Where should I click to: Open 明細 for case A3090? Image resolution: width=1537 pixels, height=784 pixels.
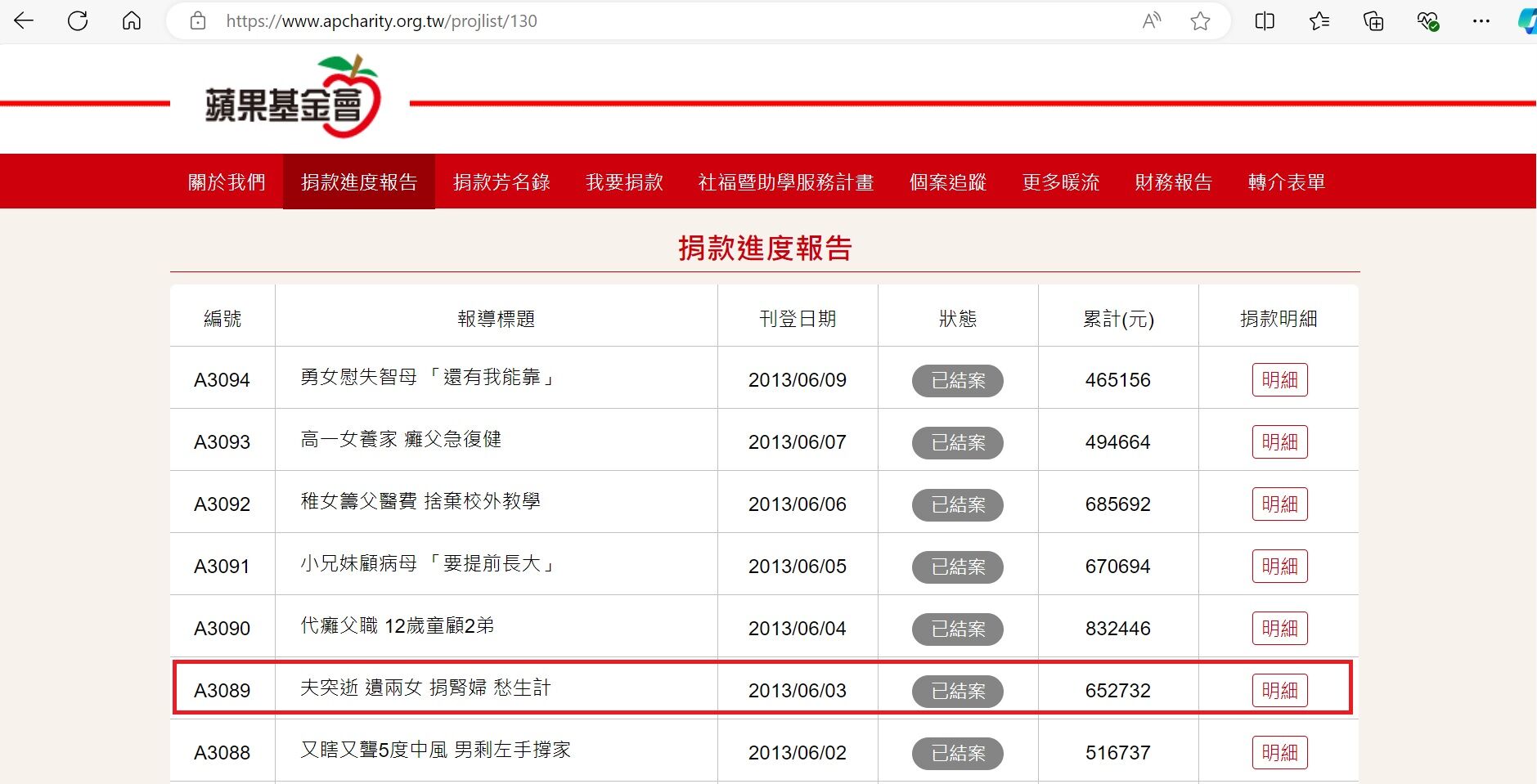pos(1279,629)
